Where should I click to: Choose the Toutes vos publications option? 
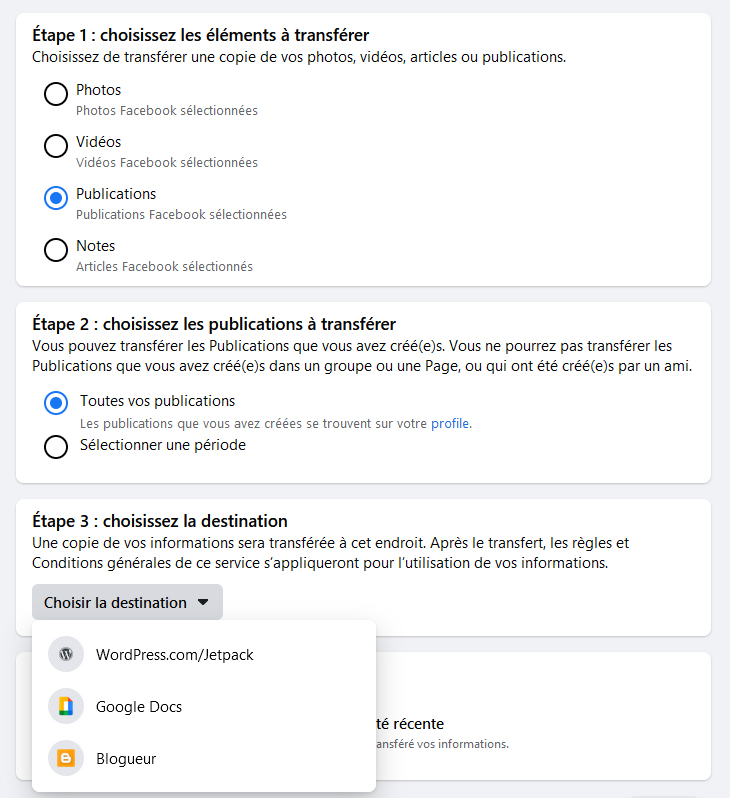56,403
